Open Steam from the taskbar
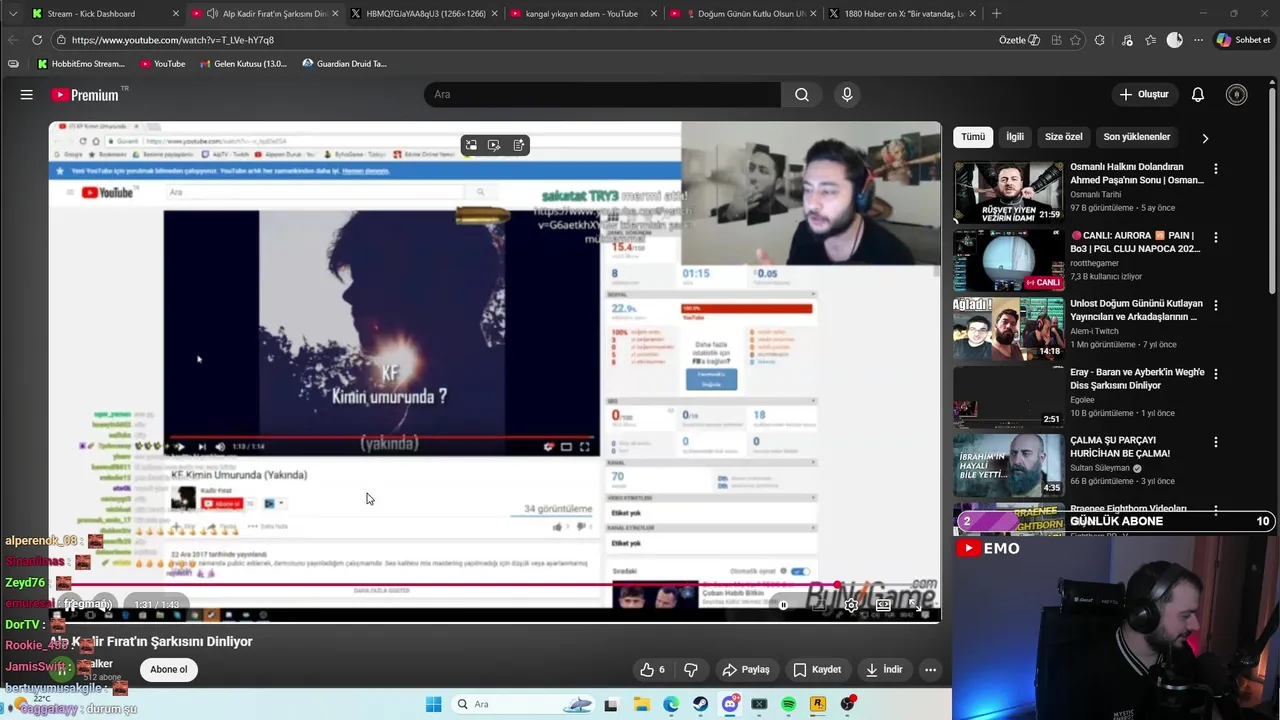Viewport: 1280px width, 720px height. (x=700, y=704)
